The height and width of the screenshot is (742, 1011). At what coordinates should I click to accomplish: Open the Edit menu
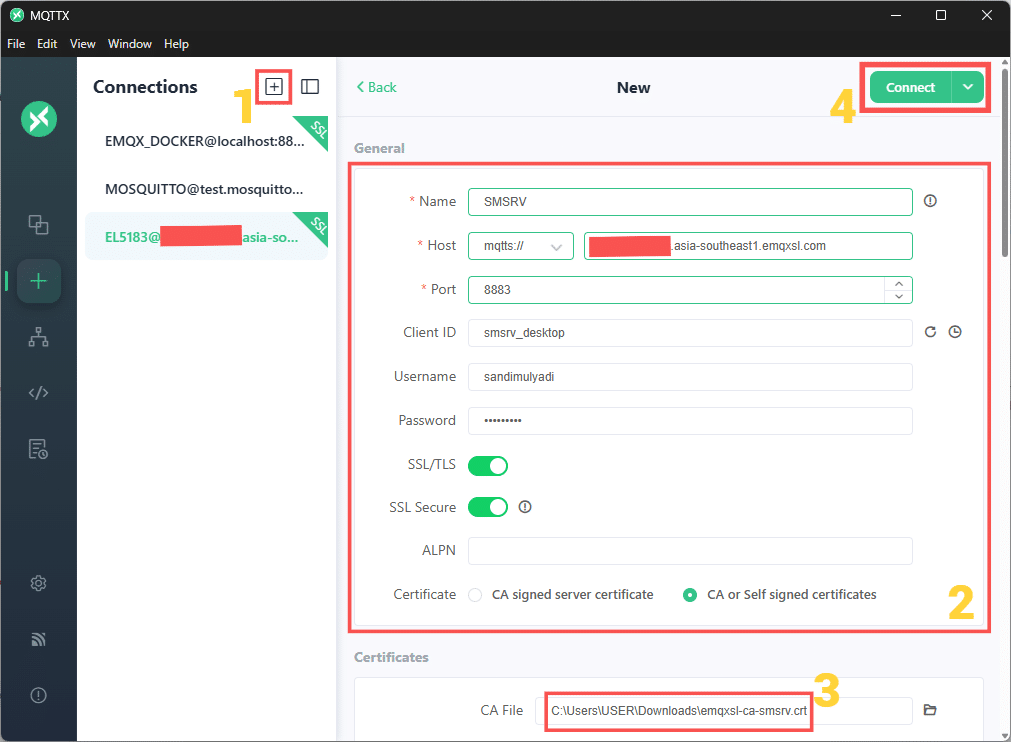click(46, 43)
